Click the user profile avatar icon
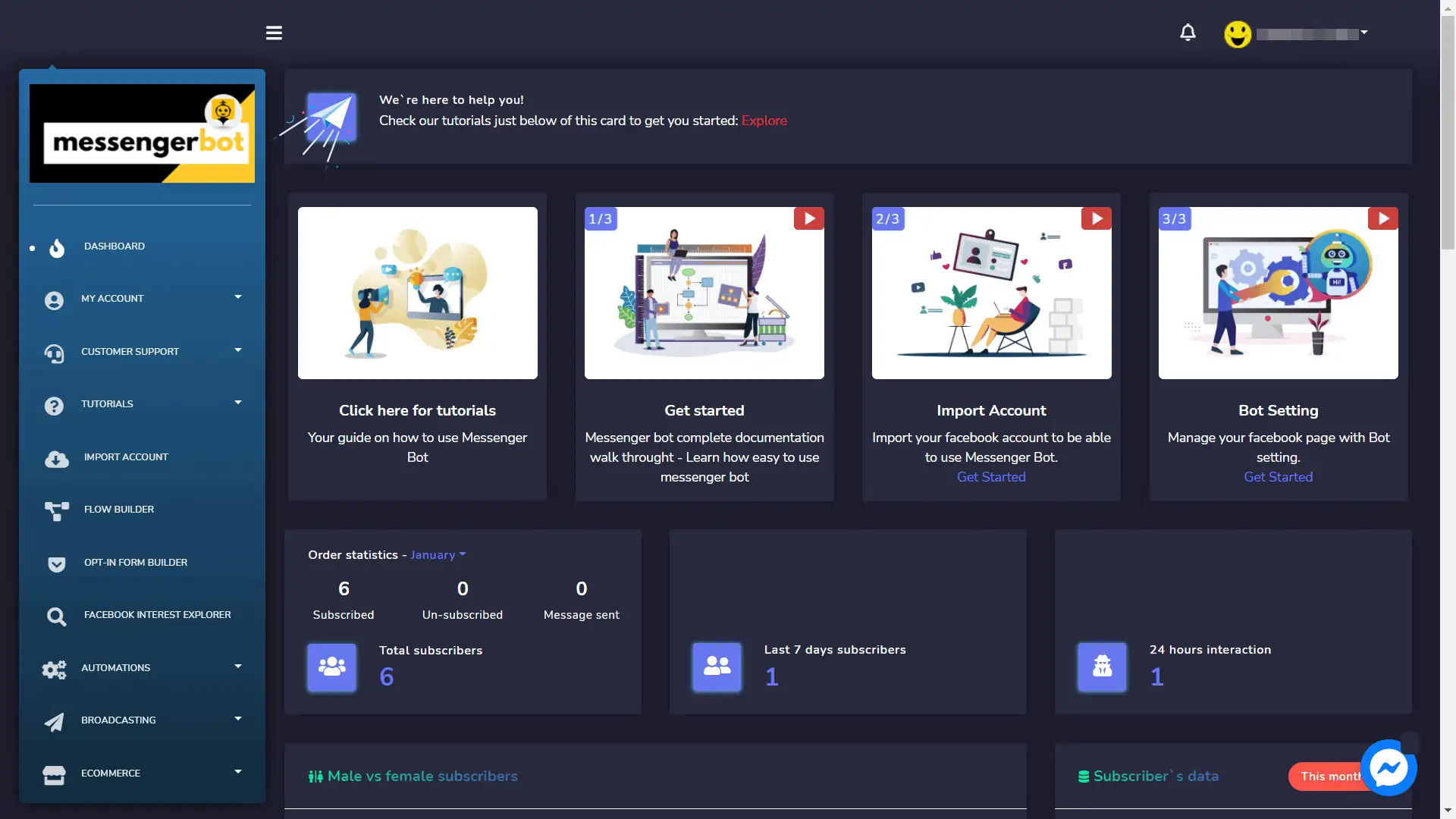1456x819 pixels. tap(1237, 33)
